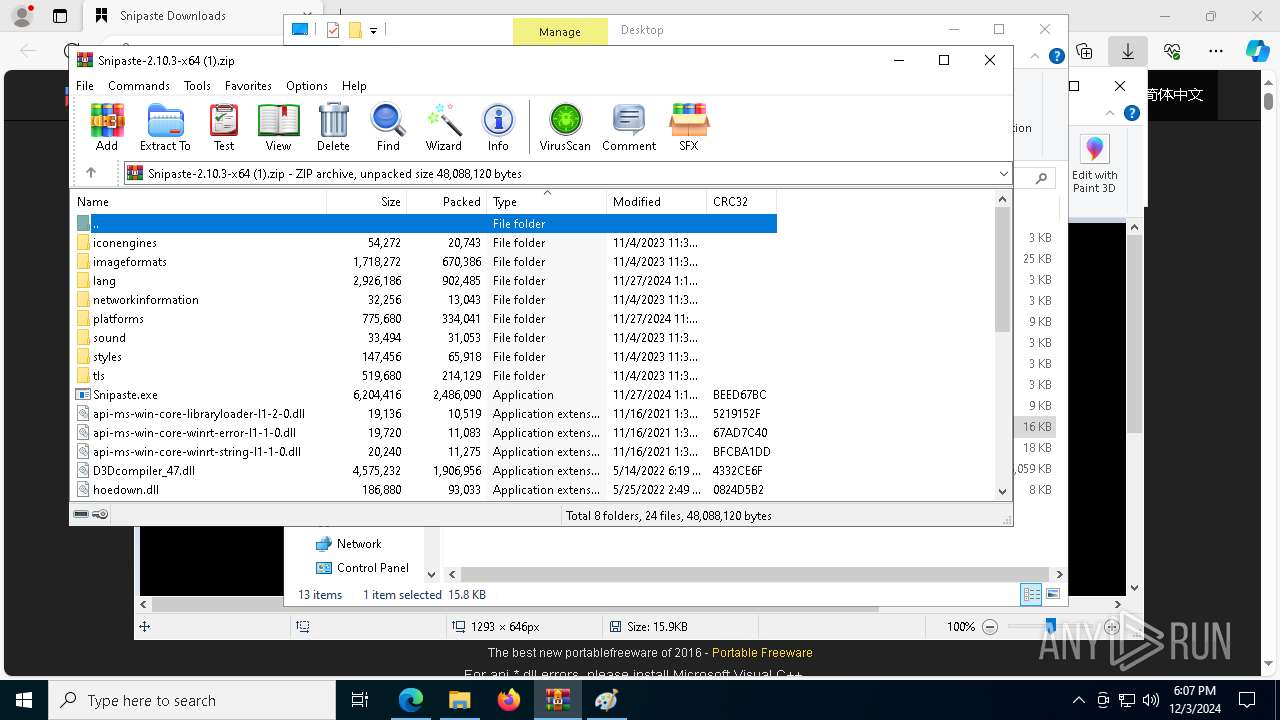Expand the archive path dropdown
The height and width of the screenshot is (720, 1280).
pyautogui.click(x=1003, y=174)
